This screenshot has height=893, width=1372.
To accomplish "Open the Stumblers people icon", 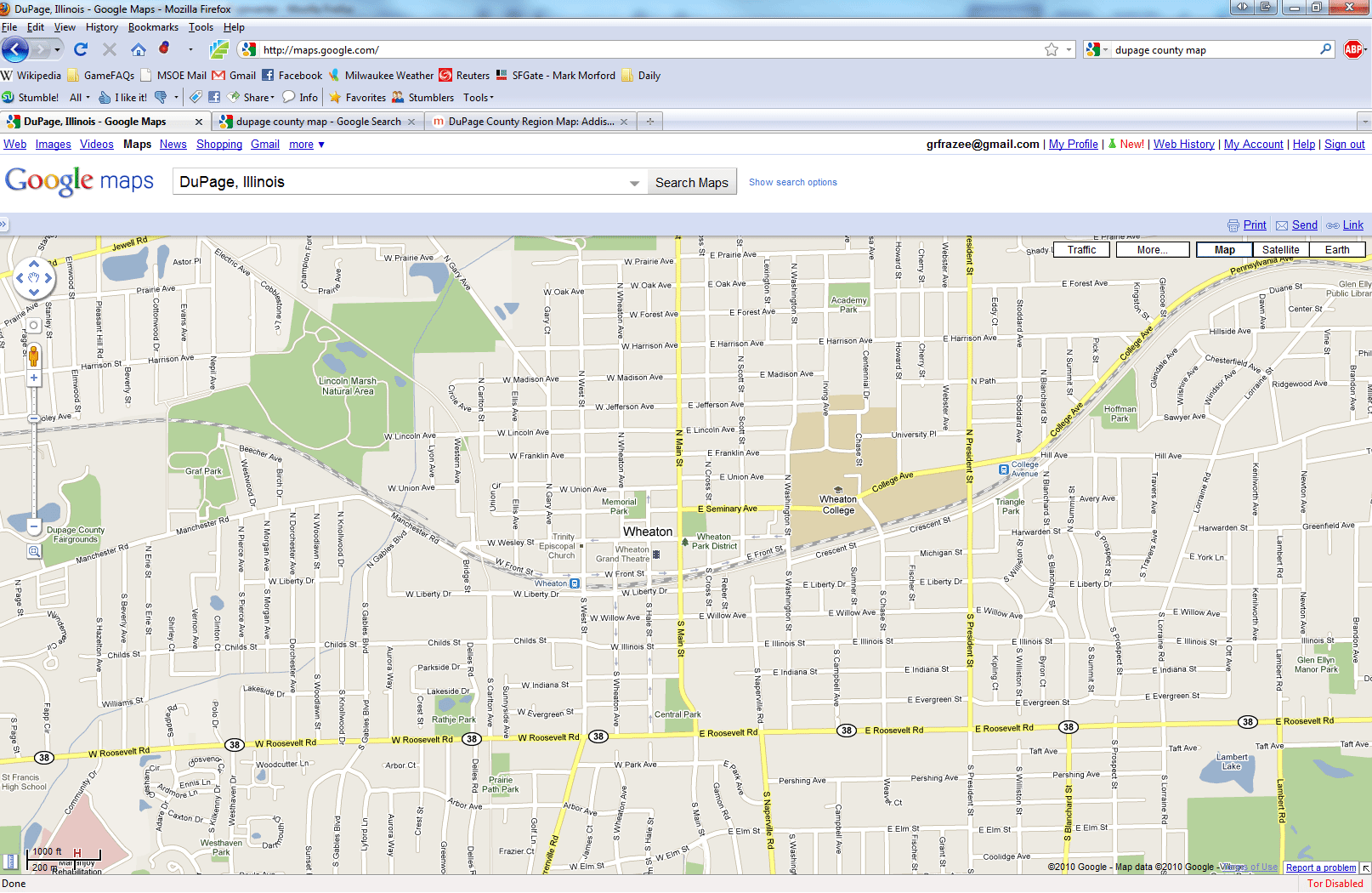I will (398, 98).
